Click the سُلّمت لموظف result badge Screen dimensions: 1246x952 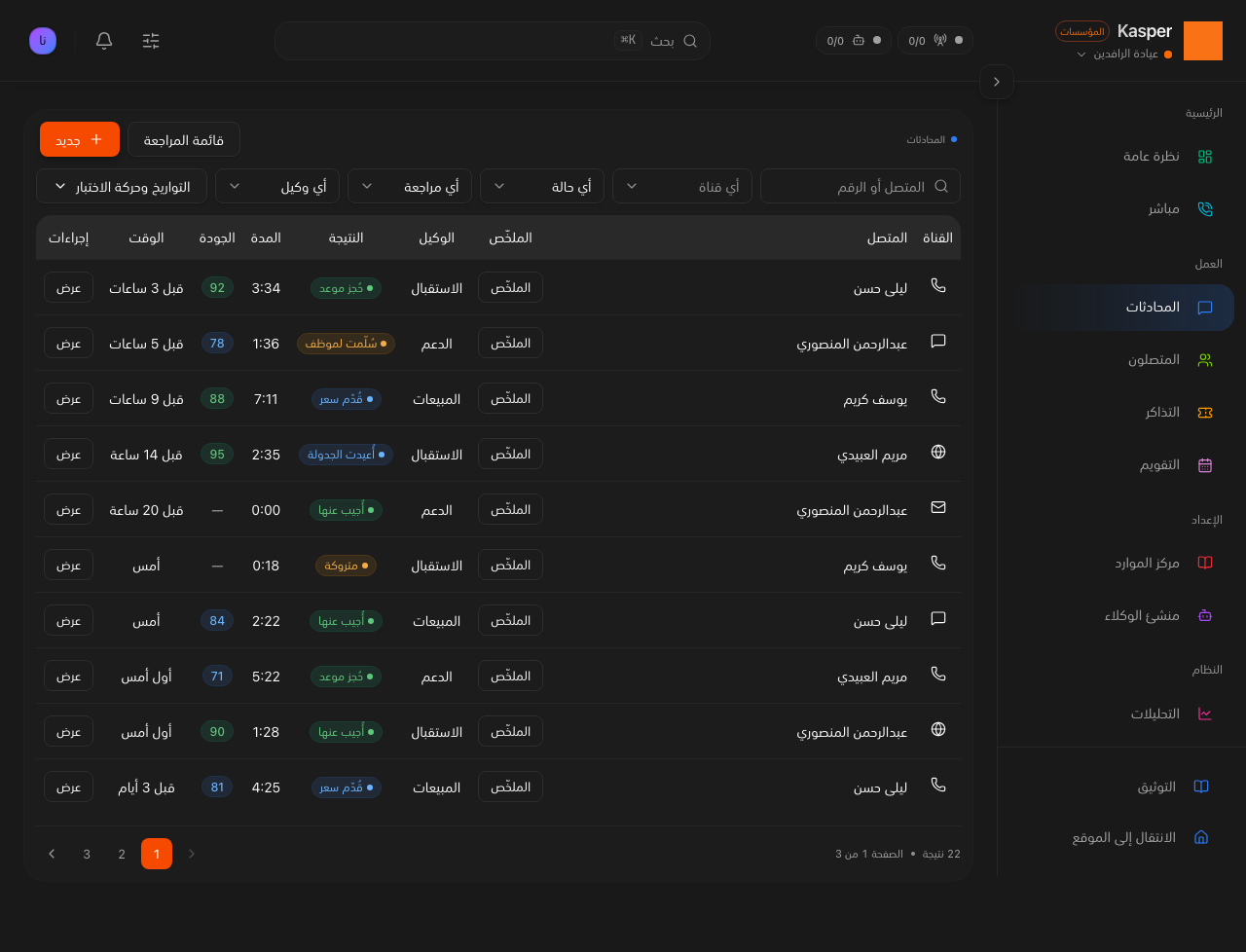pyautogui.click(x=347, y=343)
